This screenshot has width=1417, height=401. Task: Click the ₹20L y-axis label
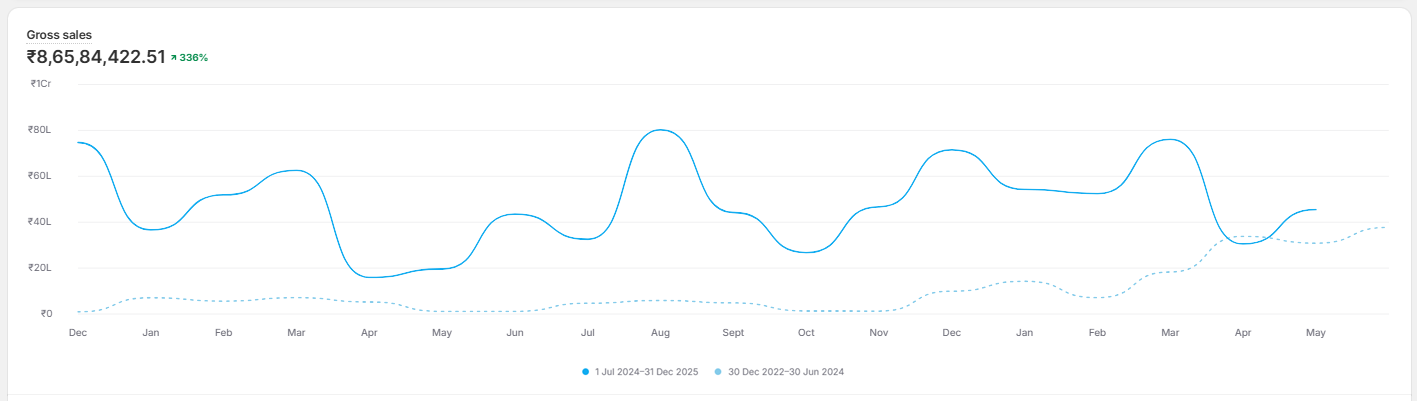point(40,268)
